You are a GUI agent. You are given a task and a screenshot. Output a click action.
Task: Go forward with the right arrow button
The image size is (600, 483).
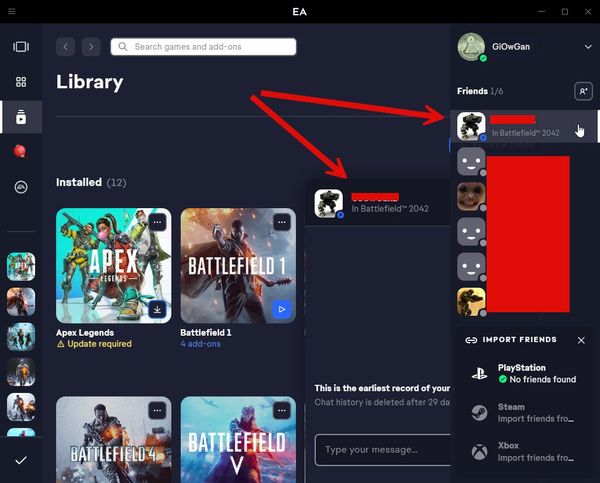[x=91, y=47]
